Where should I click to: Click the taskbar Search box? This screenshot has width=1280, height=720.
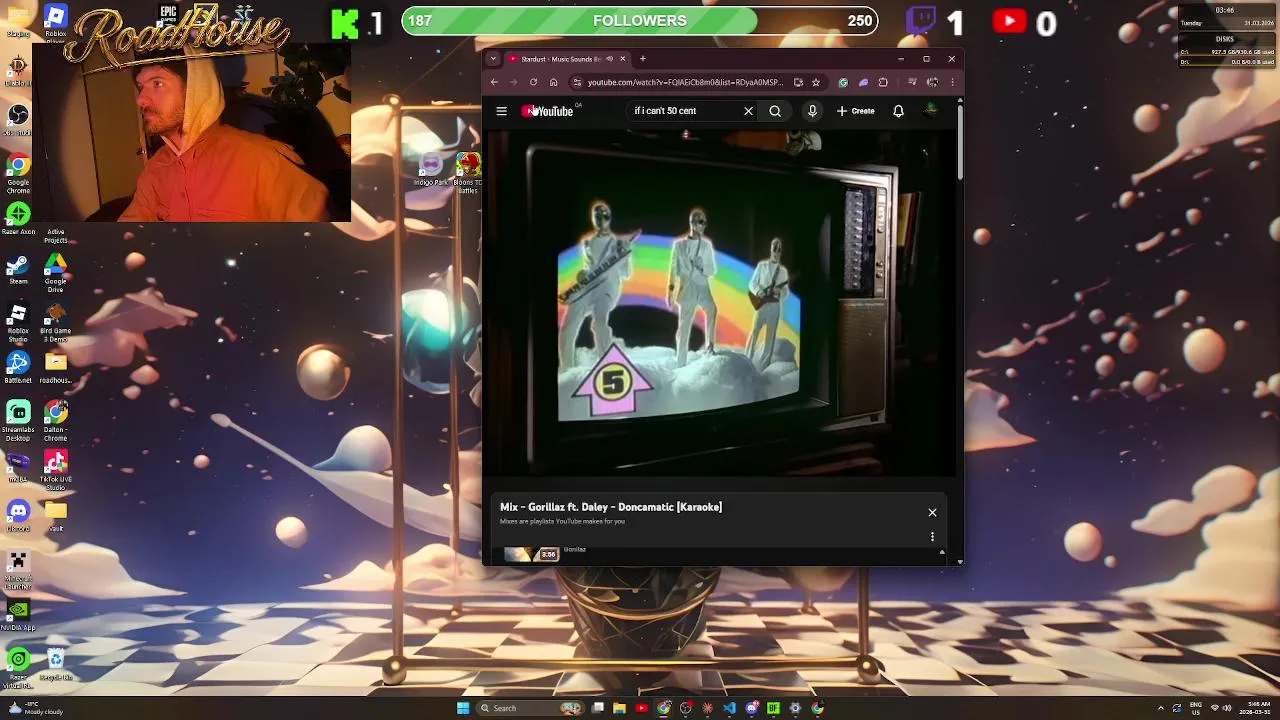pyautogui.click(x=530, y=708)
